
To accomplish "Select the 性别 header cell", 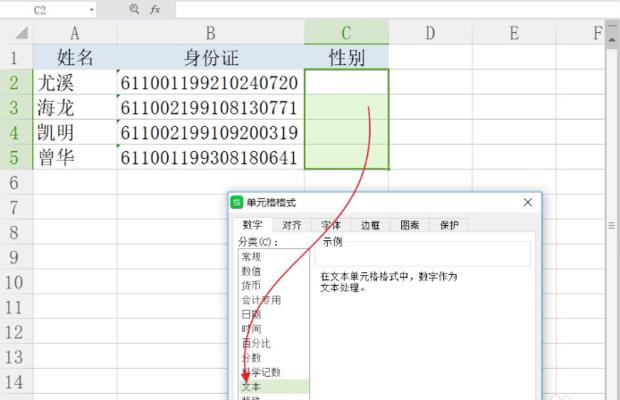I will click(346, 58).
